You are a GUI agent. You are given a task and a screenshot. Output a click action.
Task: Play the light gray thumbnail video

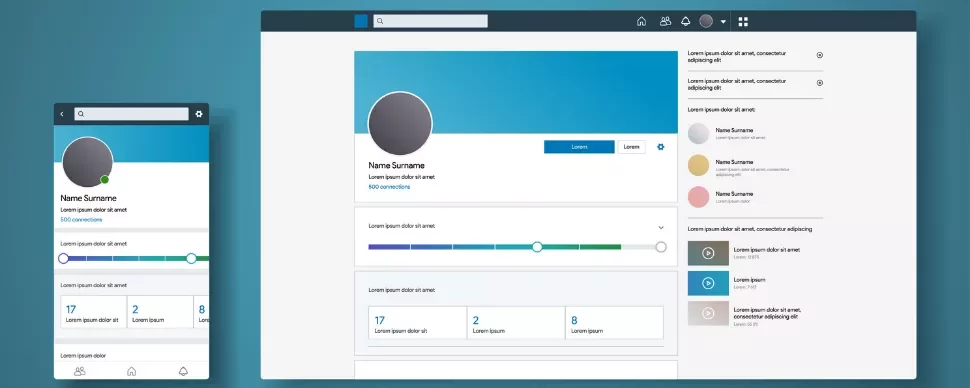pos(708,313)
